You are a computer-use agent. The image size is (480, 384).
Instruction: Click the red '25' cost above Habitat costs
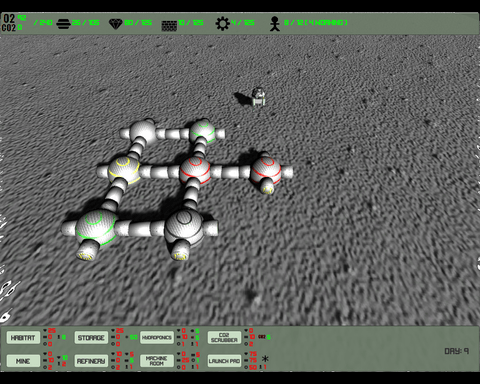[52, 331]
